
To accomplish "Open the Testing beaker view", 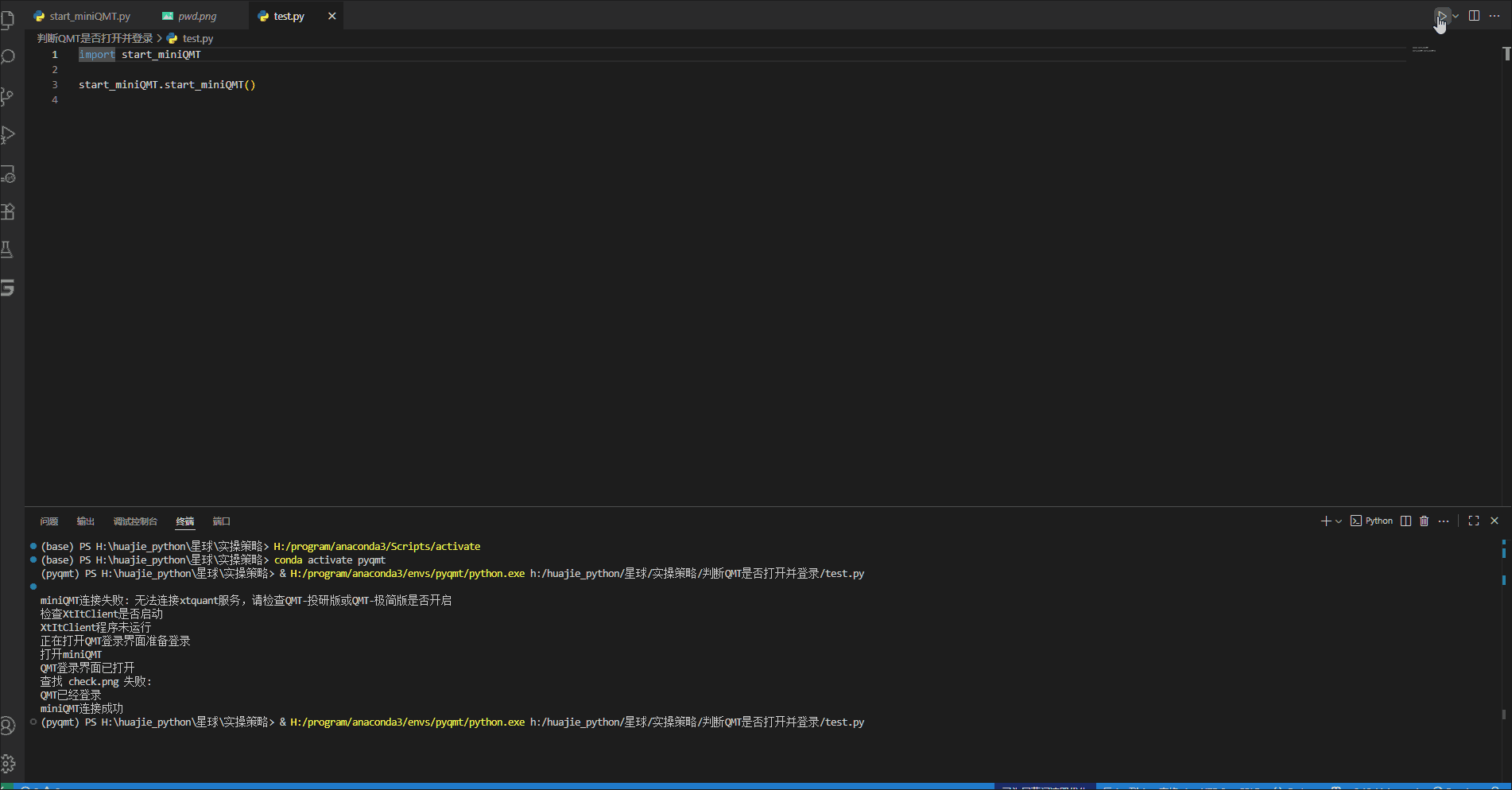I will (9, 249).
